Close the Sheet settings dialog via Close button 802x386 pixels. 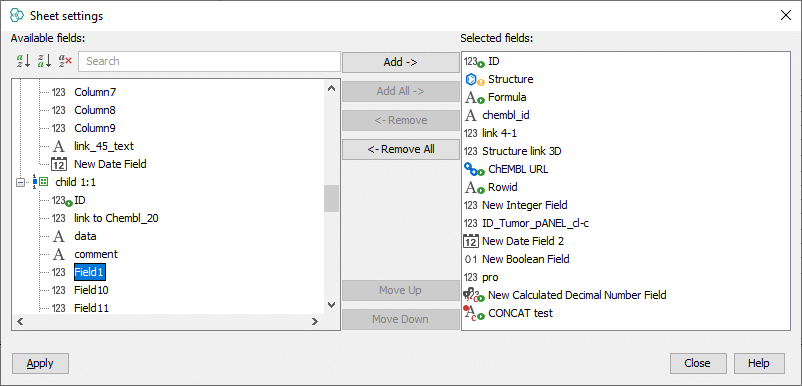pyautogui.click(x=698, y=364)
